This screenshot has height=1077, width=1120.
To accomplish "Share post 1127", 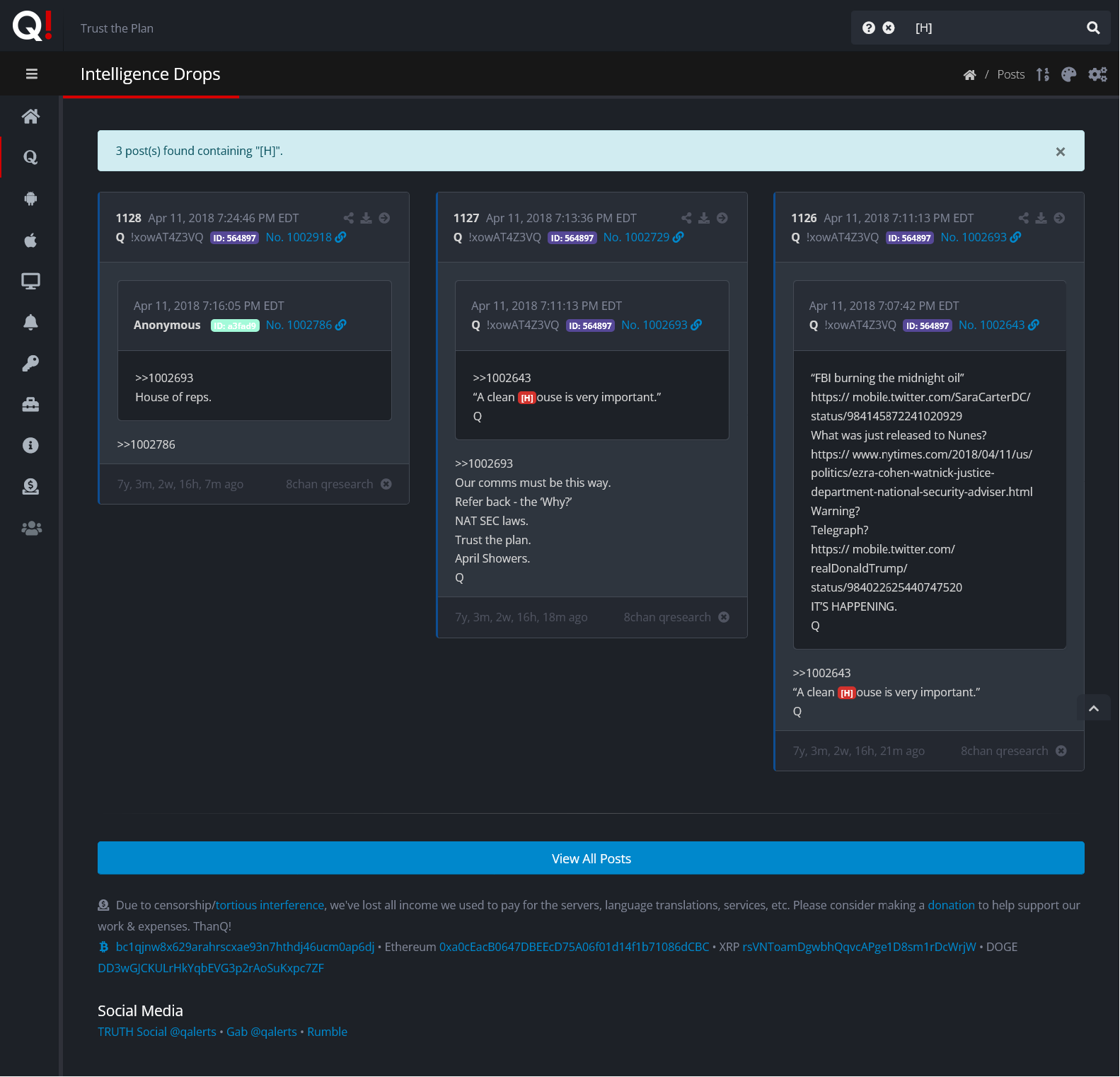I will 686,218.
